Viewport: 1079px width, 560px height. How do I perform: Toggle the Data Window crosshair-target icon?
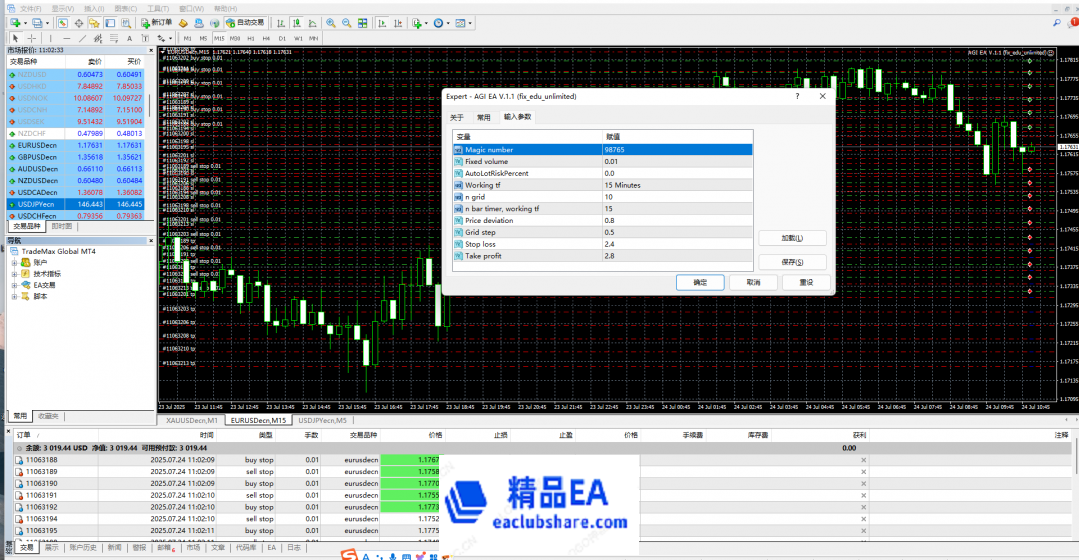(78, 23)
